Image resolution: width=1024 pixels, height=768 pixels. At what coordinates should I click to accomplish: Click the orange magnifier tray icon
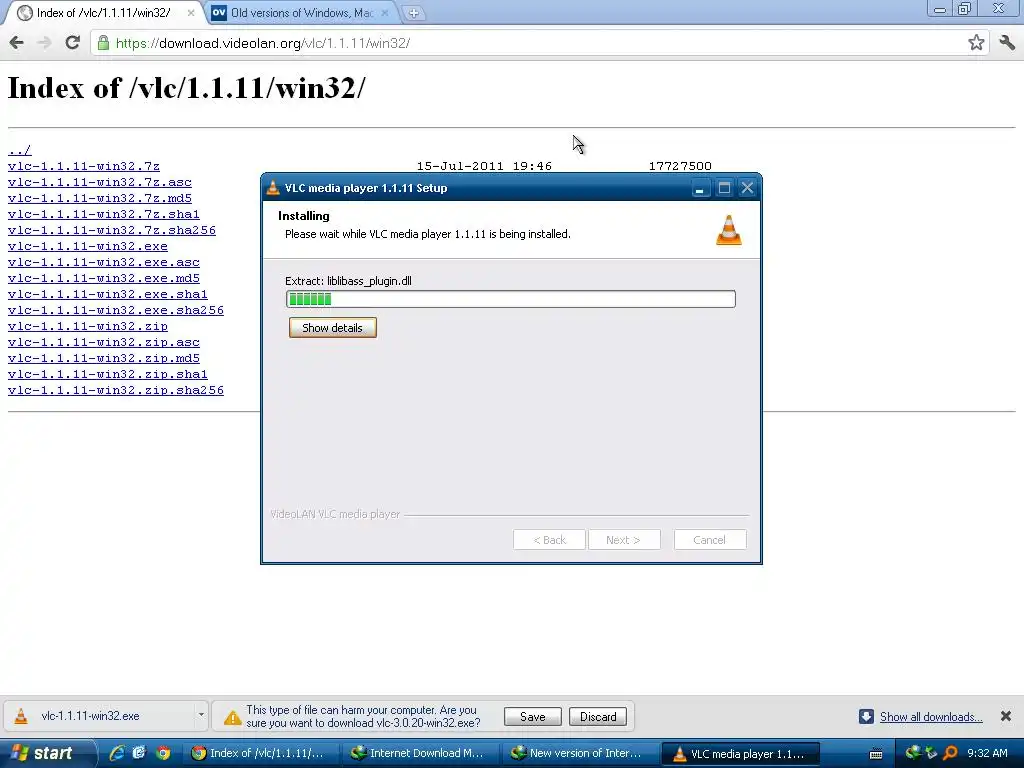tap(950, 753)
